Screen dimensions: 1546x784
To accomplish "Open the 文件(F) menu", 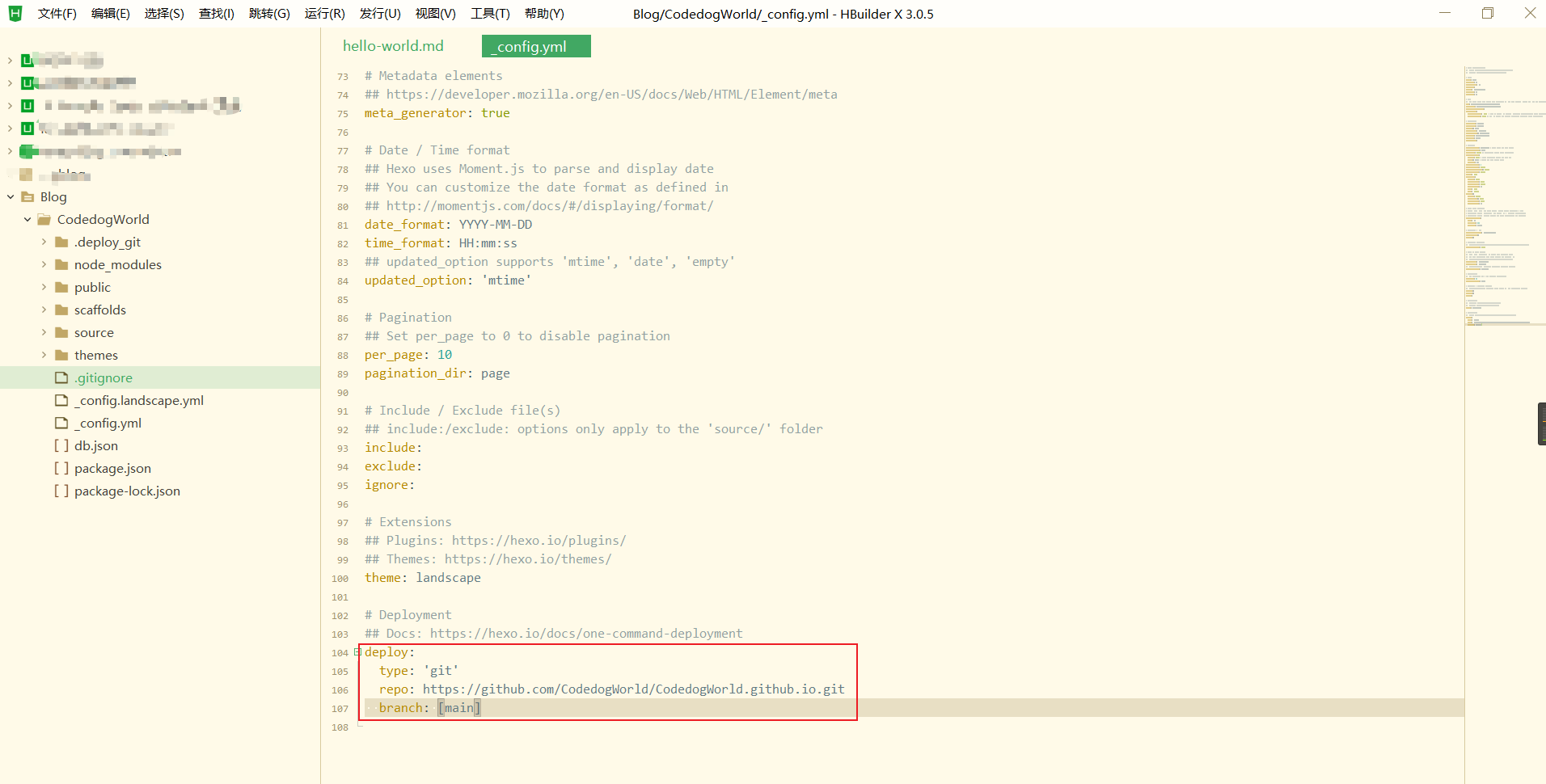I will pos(57,14).
